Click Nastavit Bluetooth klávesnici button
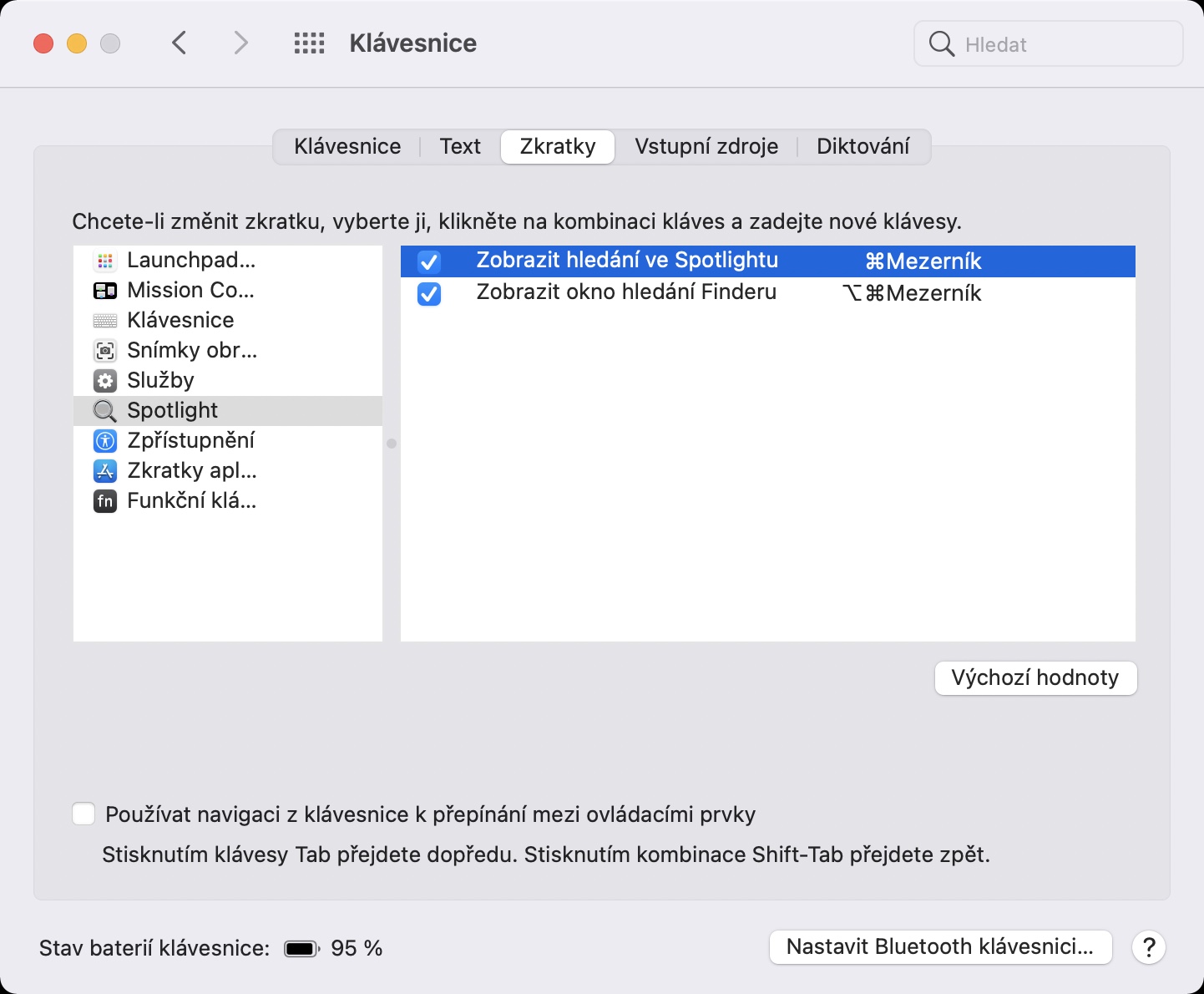 tap(940, 947)
